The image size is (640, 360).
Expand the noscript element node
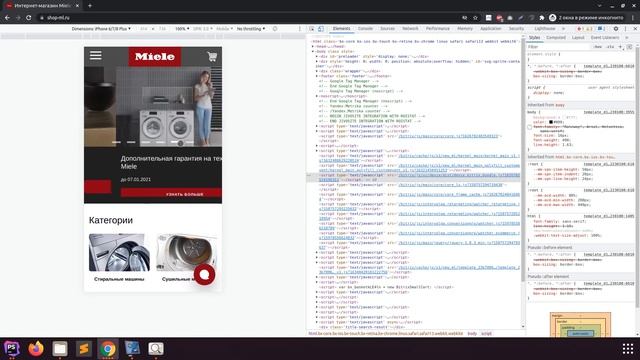[x=317, y=96]
